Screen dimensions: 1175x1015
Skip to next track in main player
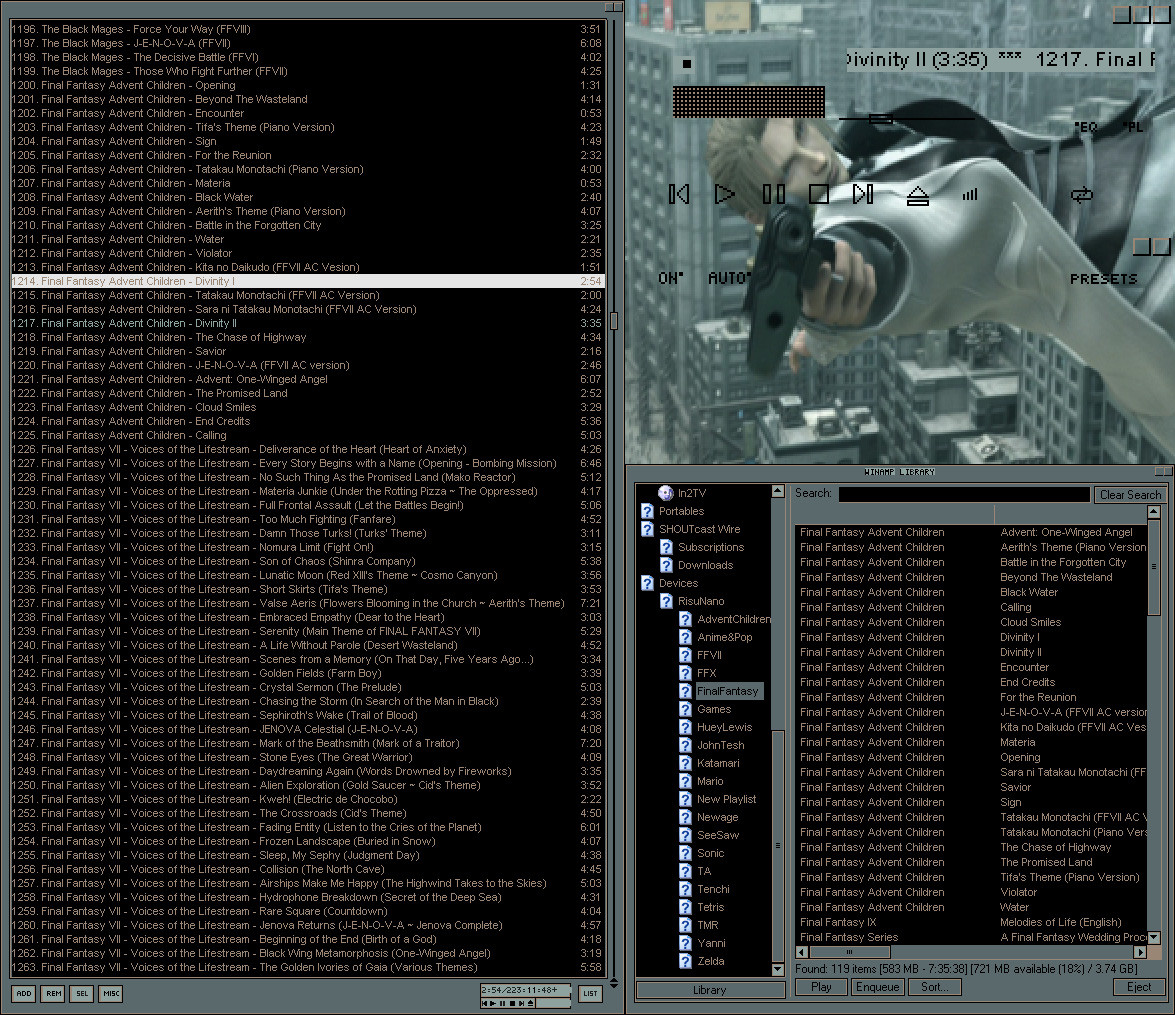pos(863,194)
